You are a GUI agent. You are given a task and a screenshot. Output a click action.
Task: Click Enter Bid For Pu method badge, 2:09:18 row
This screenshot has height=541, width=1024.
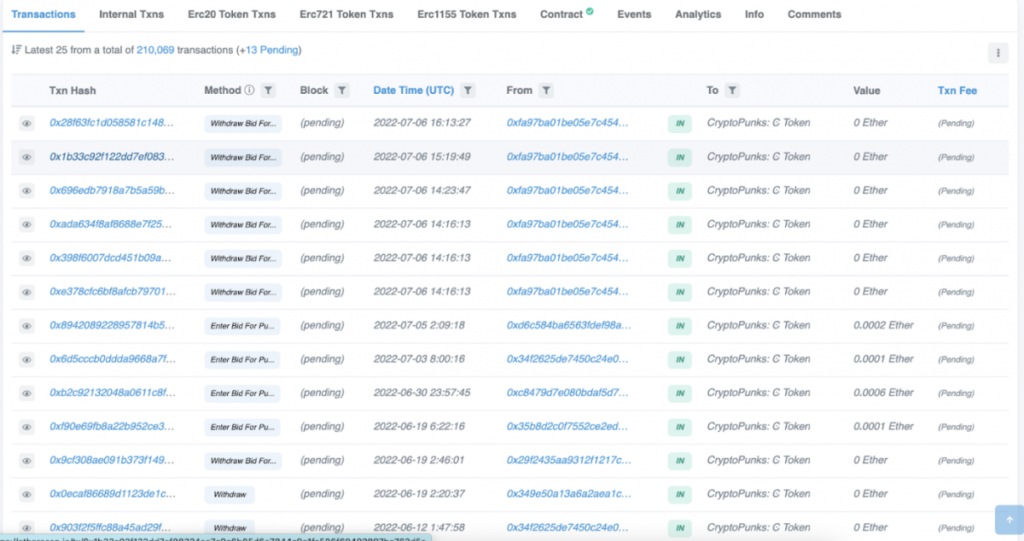(242, 325)
